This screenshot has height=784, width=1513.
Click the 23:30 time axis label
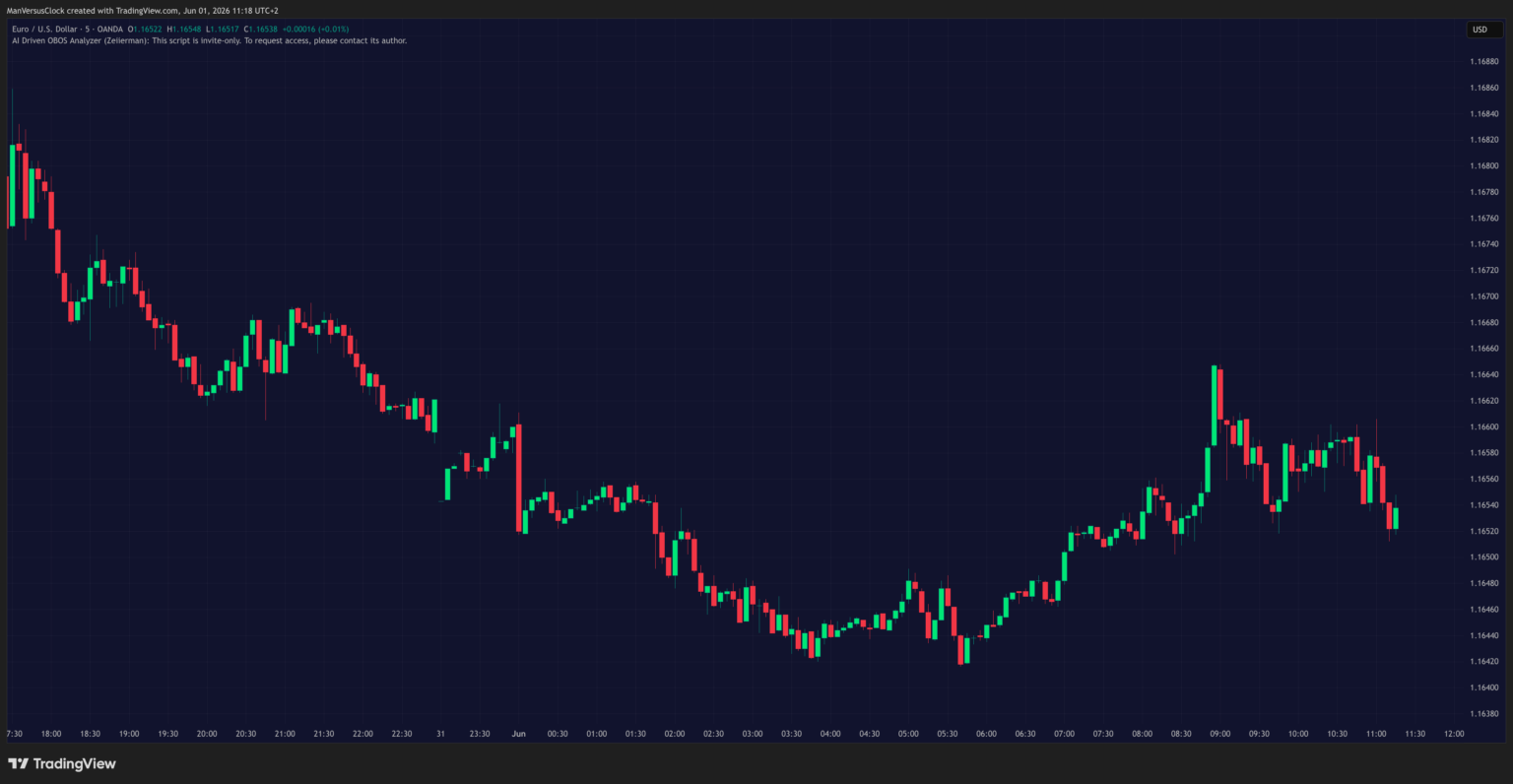click(480, 734)
